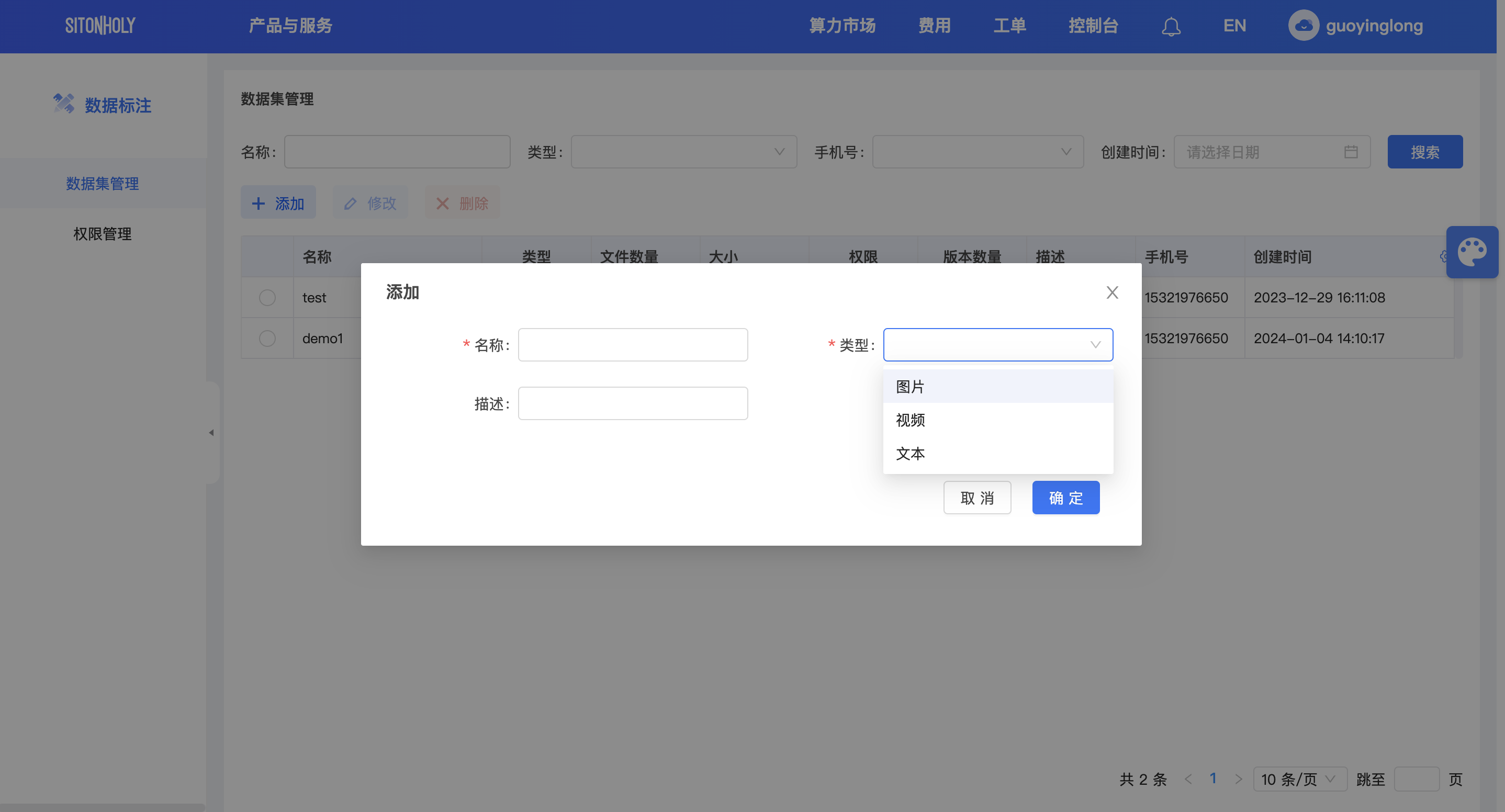Choose 图片 from the type list
1505x812 pixels.
pos(998,386)
